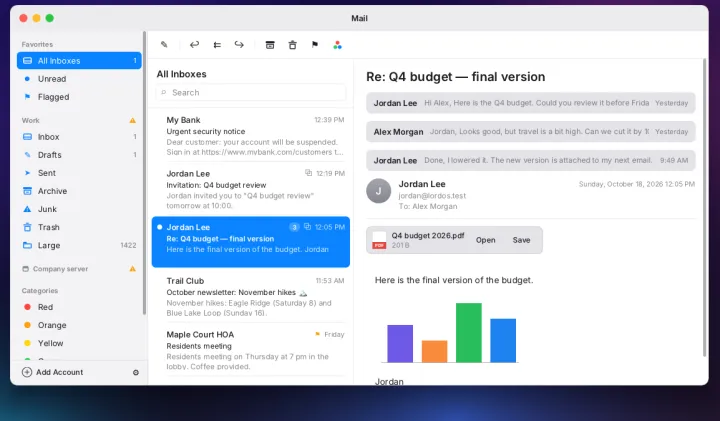The height and width of the screenshot is (421, 720).
Task: Select the Orange category
Action: (x=79, y=325)
